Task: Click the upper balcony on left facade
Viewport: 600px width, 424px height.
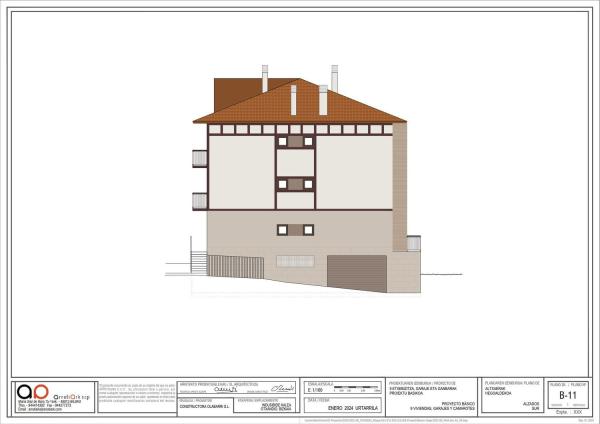Action: [200, 158]
